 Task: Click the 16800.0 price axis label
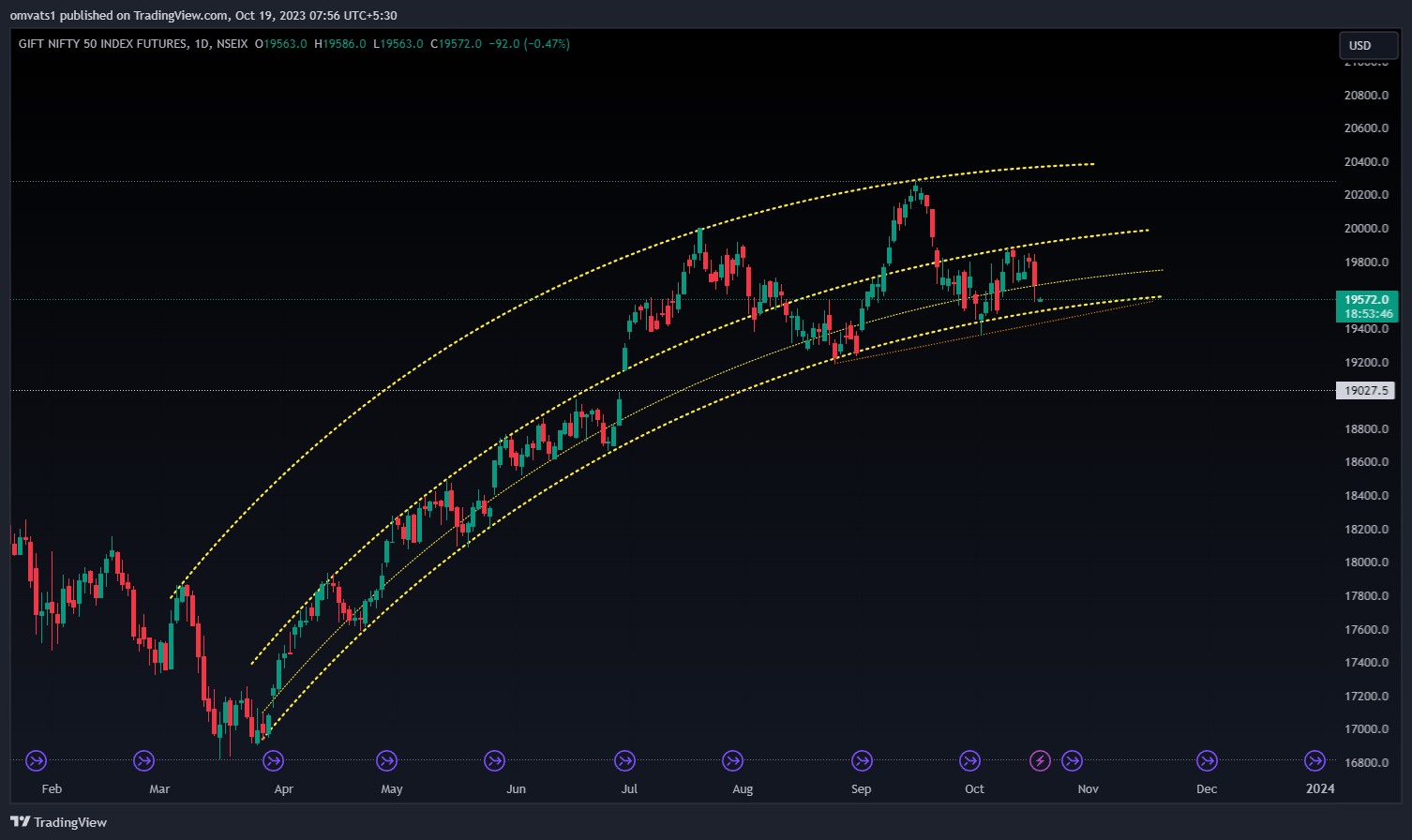click(1366, 762)
